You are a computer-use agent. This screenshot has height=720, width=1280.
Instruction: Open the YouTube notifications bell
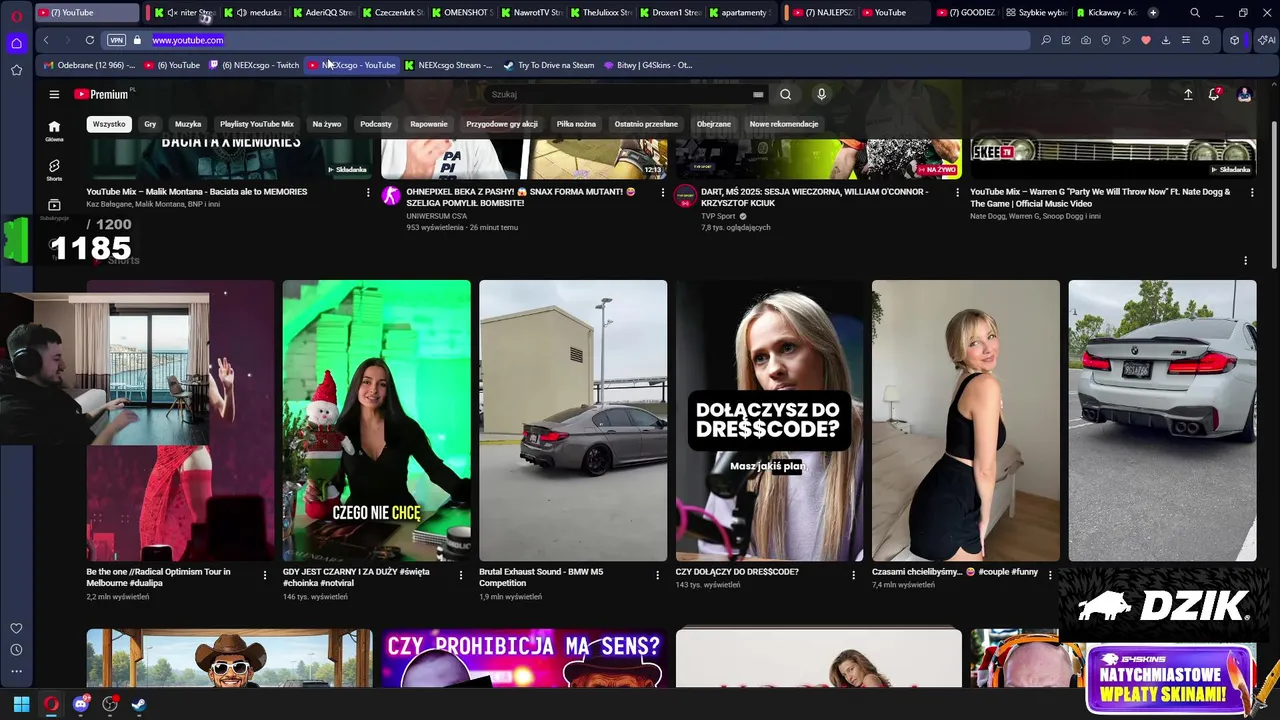tap(1214, 93)
